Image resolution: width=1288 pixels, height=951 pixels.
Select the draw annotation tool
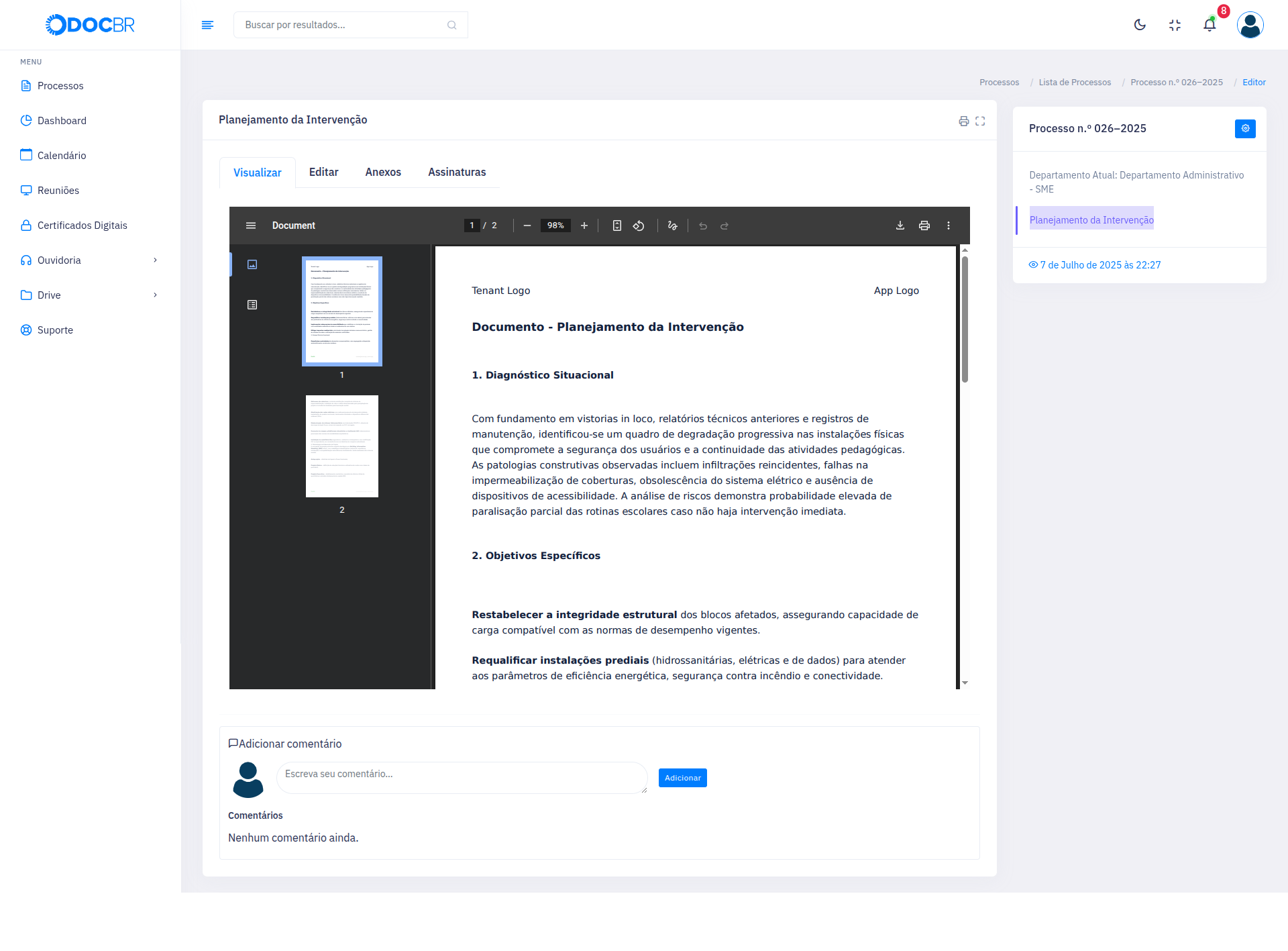[x=672, y=226]
